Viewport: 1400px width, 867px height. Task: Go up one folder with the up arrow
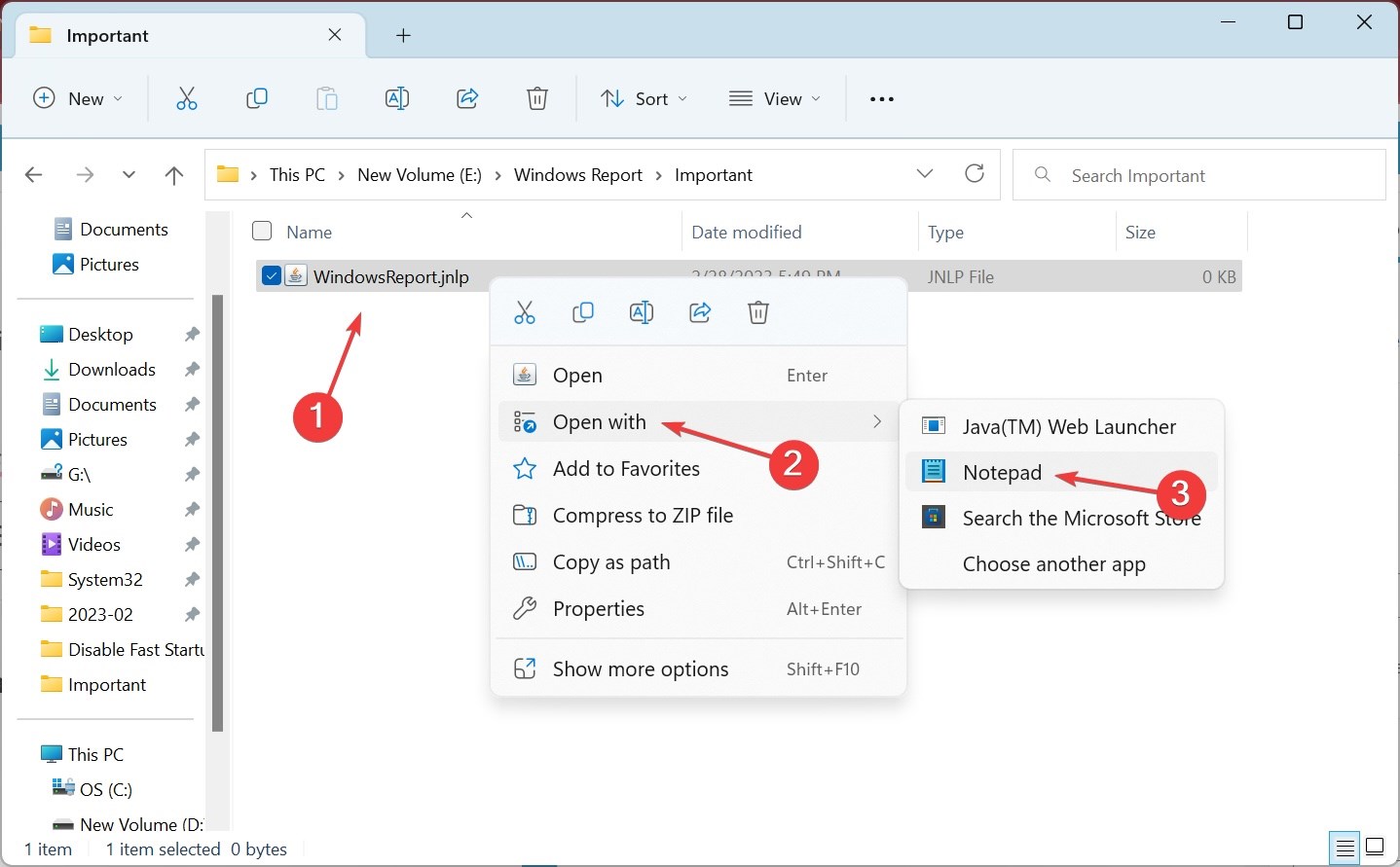pos(174,175)
